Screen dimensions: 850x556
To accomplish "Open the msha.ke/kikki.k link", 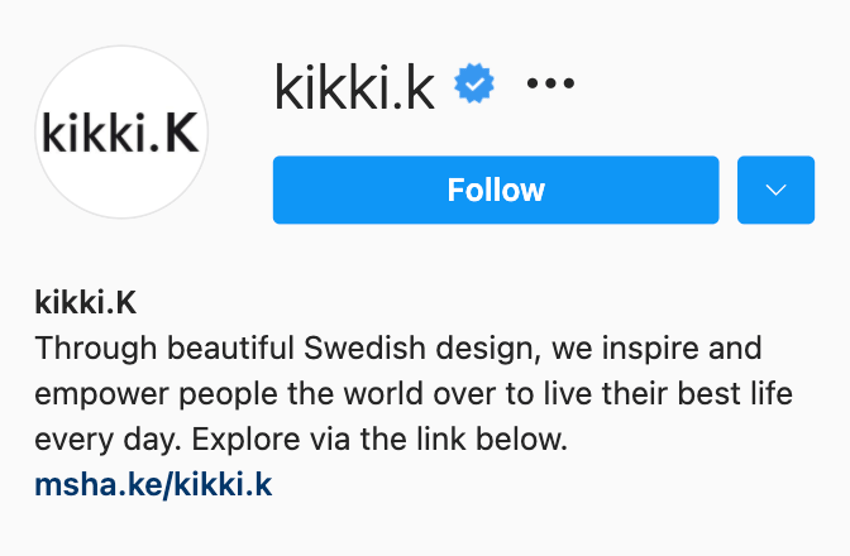I will tap(153, 484).
